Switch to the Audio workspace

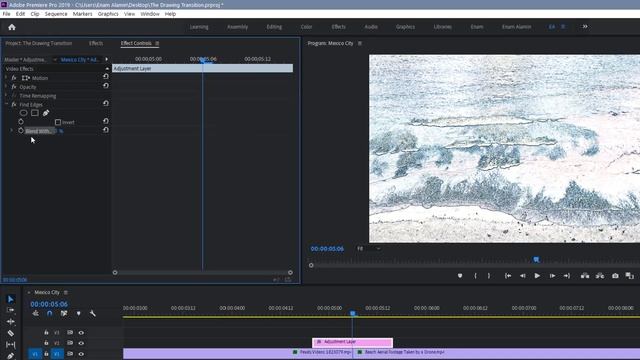(x=371, y=27)
